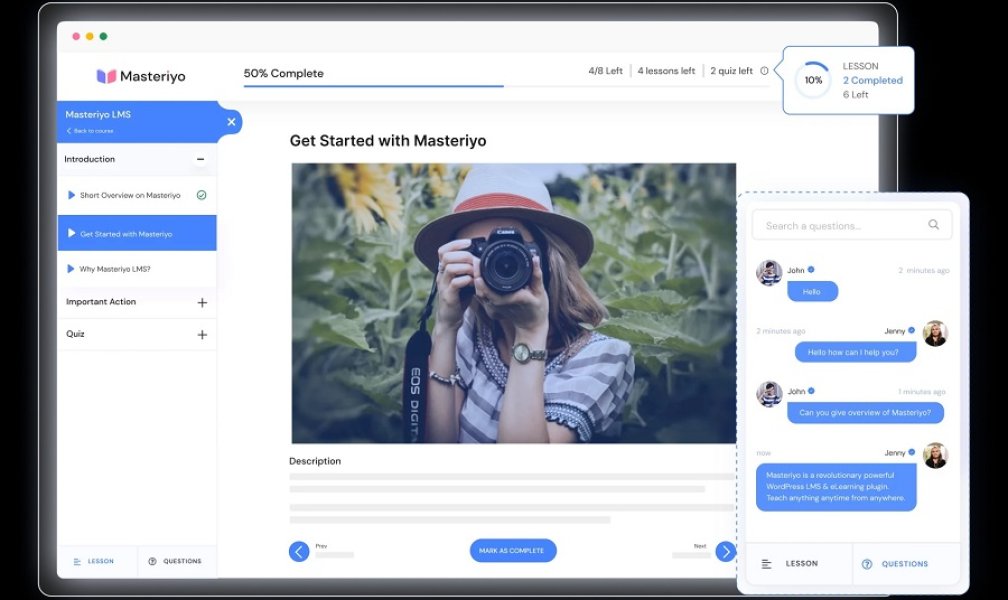1008x600 pixels.
Task: Click the circular 10% lesson progress indicator
Action: (x=812, y=81)
